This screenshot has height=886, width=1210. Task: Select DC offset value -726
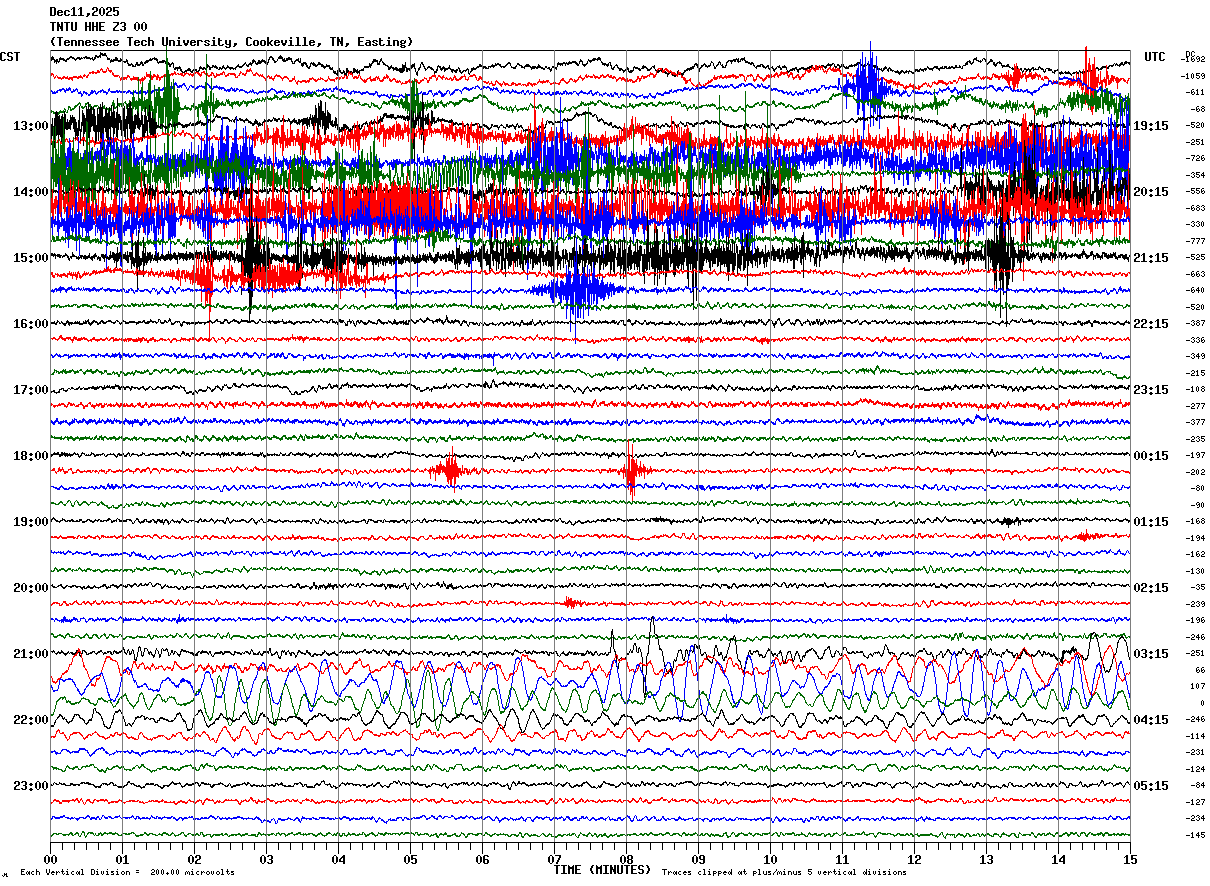point(1195,158)
